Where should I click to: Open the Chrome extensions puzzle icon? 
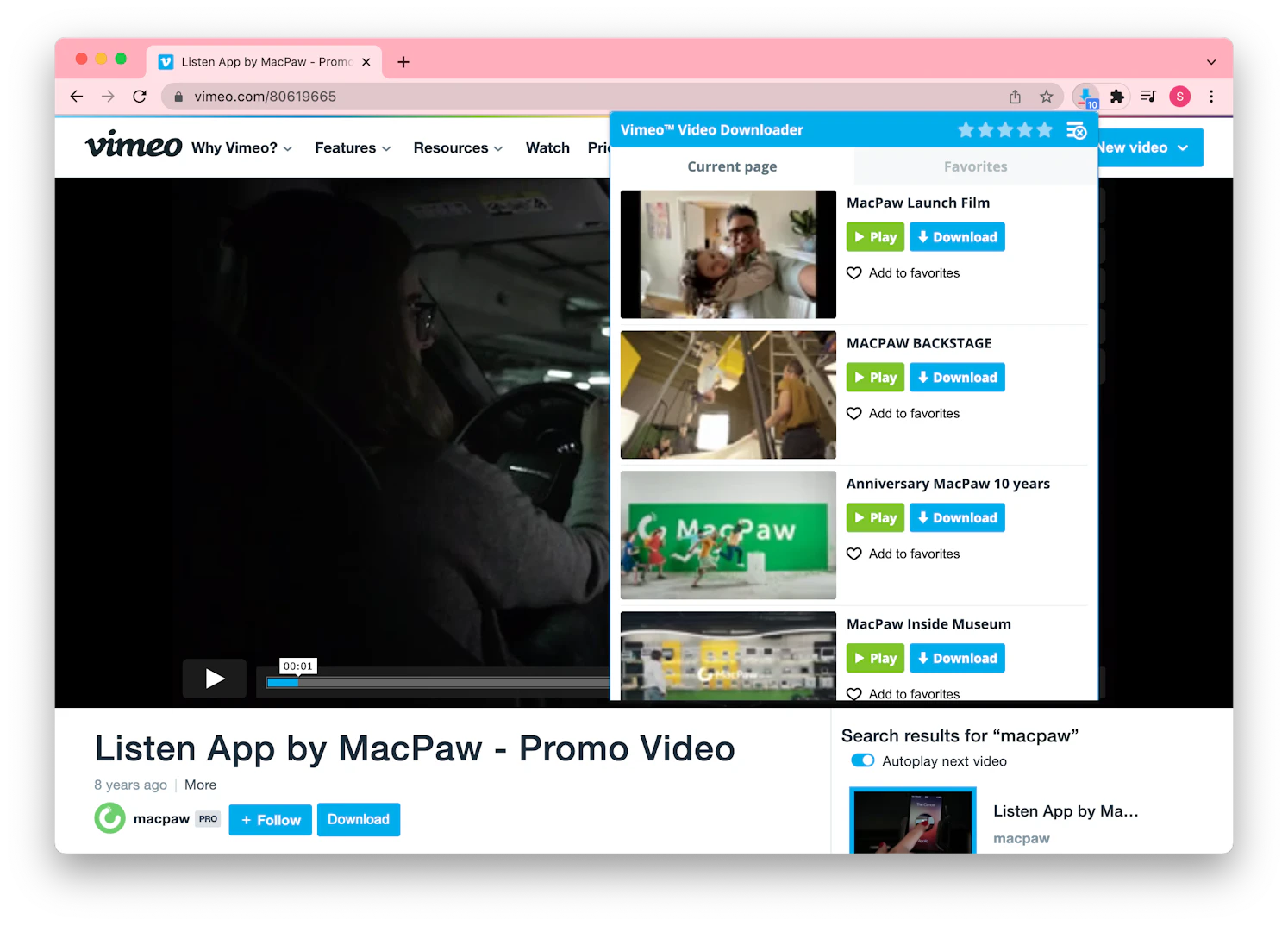(x=1117, y=97)
